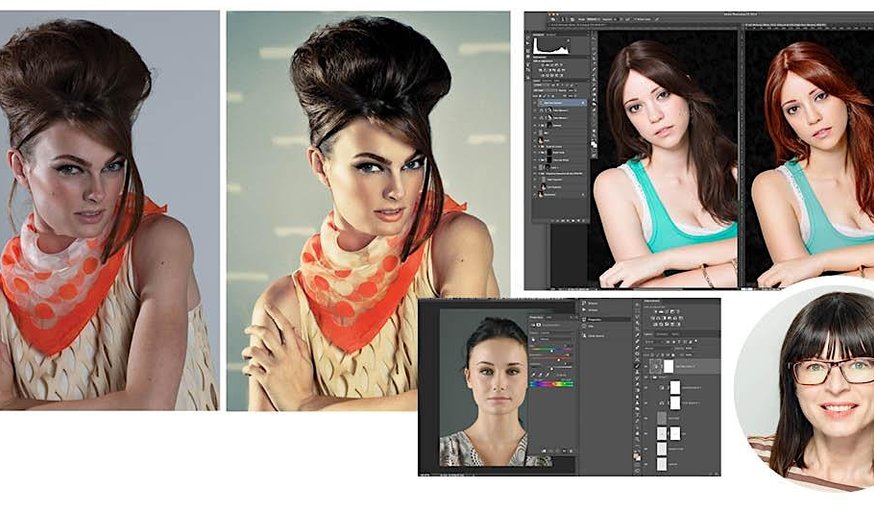The image size is (874, 512).
Task: Switch to the Layers tab in lower panel
Action: pyautogui.click(x=648, y=332)
